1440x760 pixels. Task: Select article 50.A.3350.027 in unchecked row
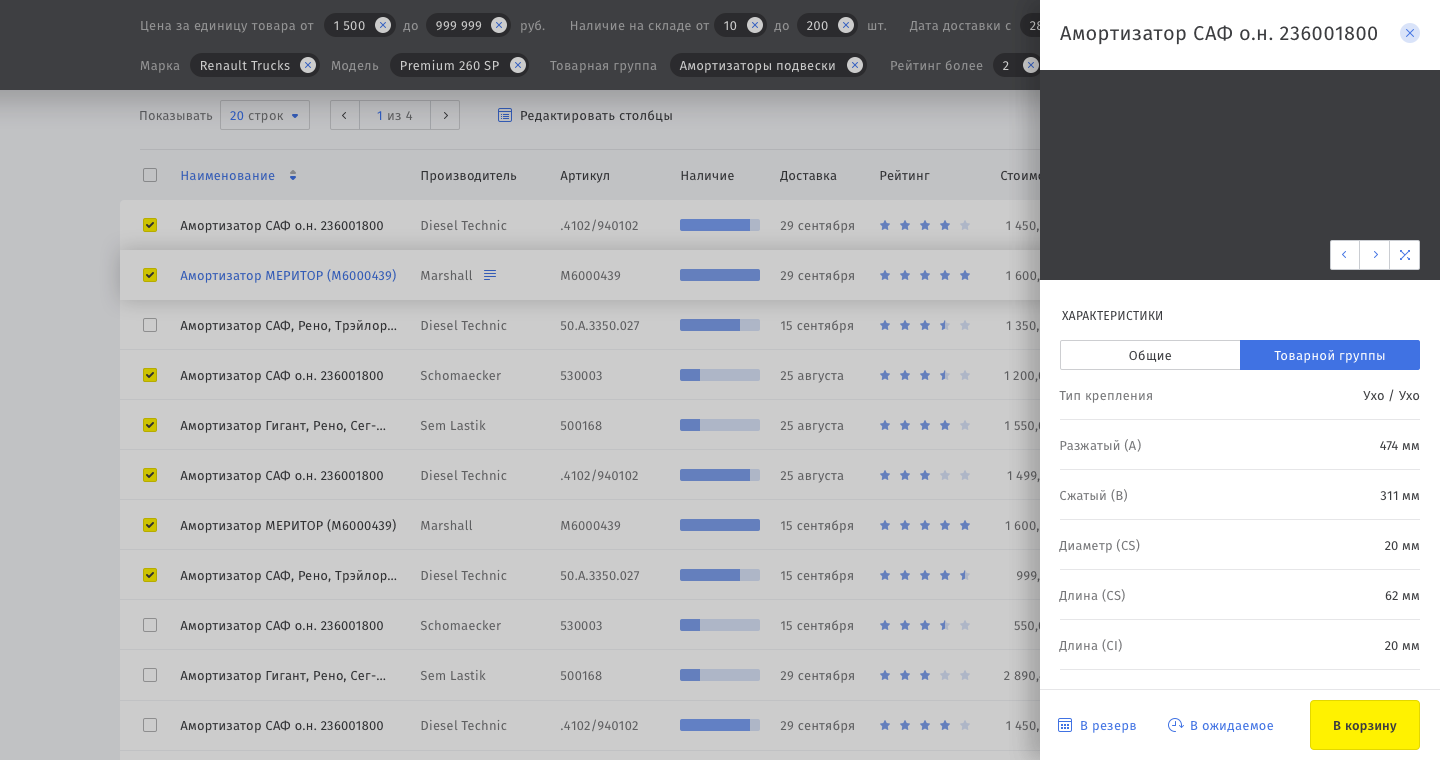(x=600, y=325)
